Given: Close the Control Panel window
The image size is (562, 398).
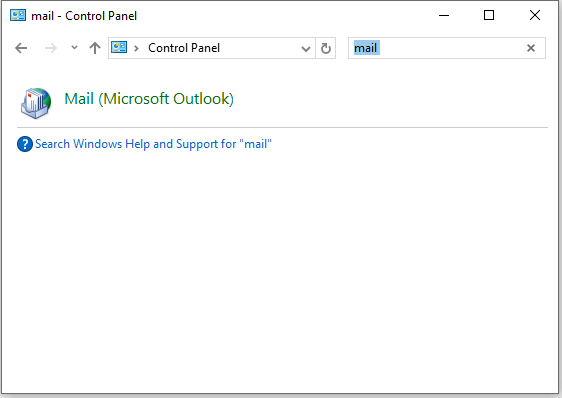Looking at the screenshot, I should 535,15.
